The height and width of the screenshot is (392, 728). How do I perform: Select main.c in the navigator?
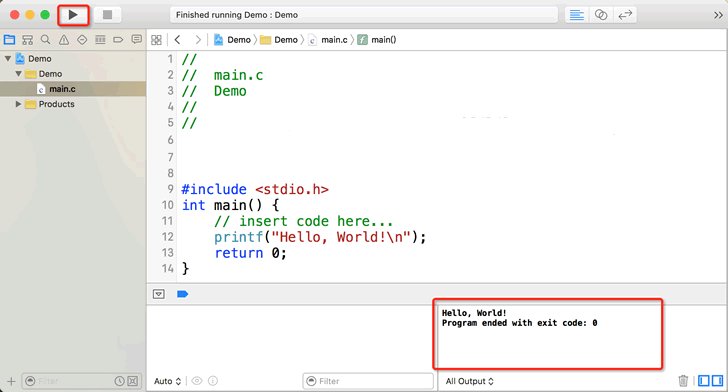(x=73, y=89)
